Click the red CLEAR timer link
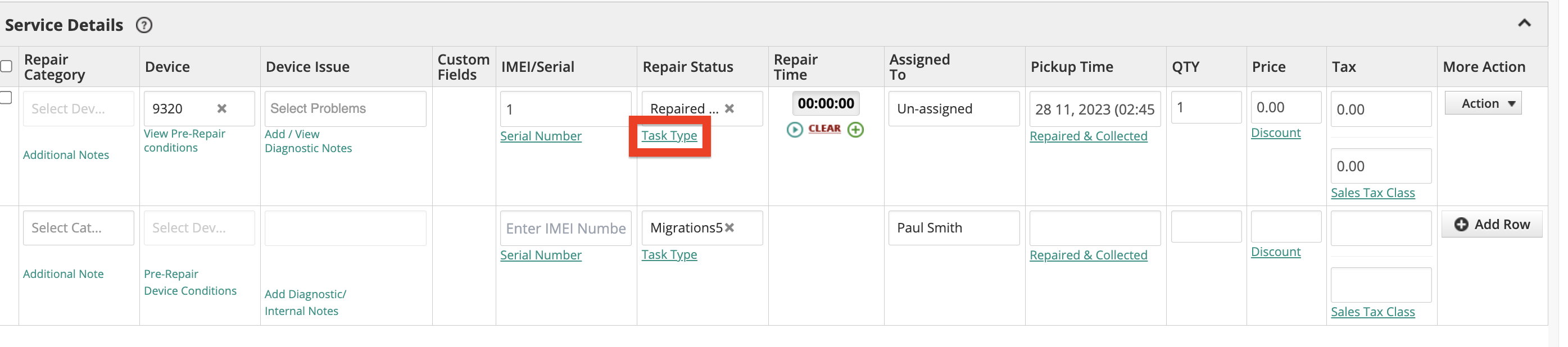This screenshot has width=1568, height=347. [824, 129]
